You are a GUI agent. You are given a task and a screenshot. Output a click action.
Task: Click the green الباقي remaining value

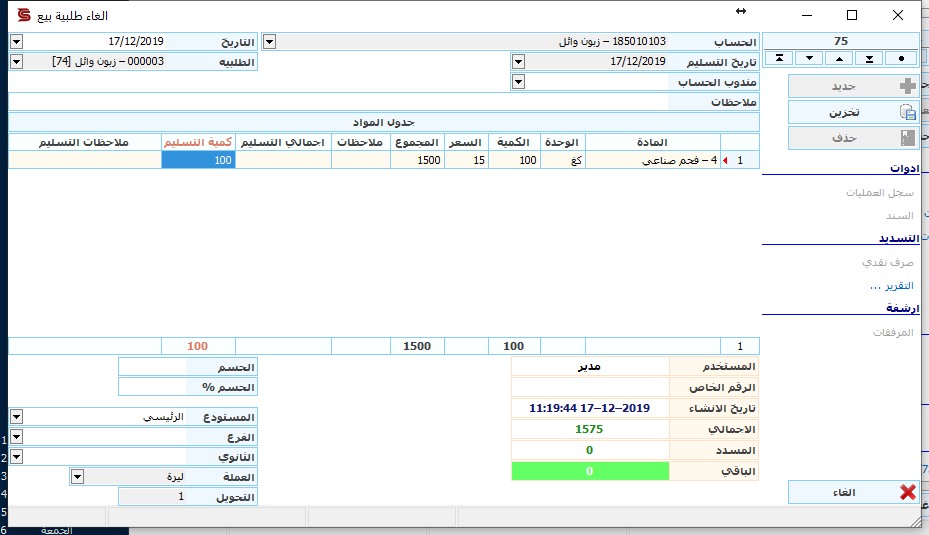click(590, 471)
